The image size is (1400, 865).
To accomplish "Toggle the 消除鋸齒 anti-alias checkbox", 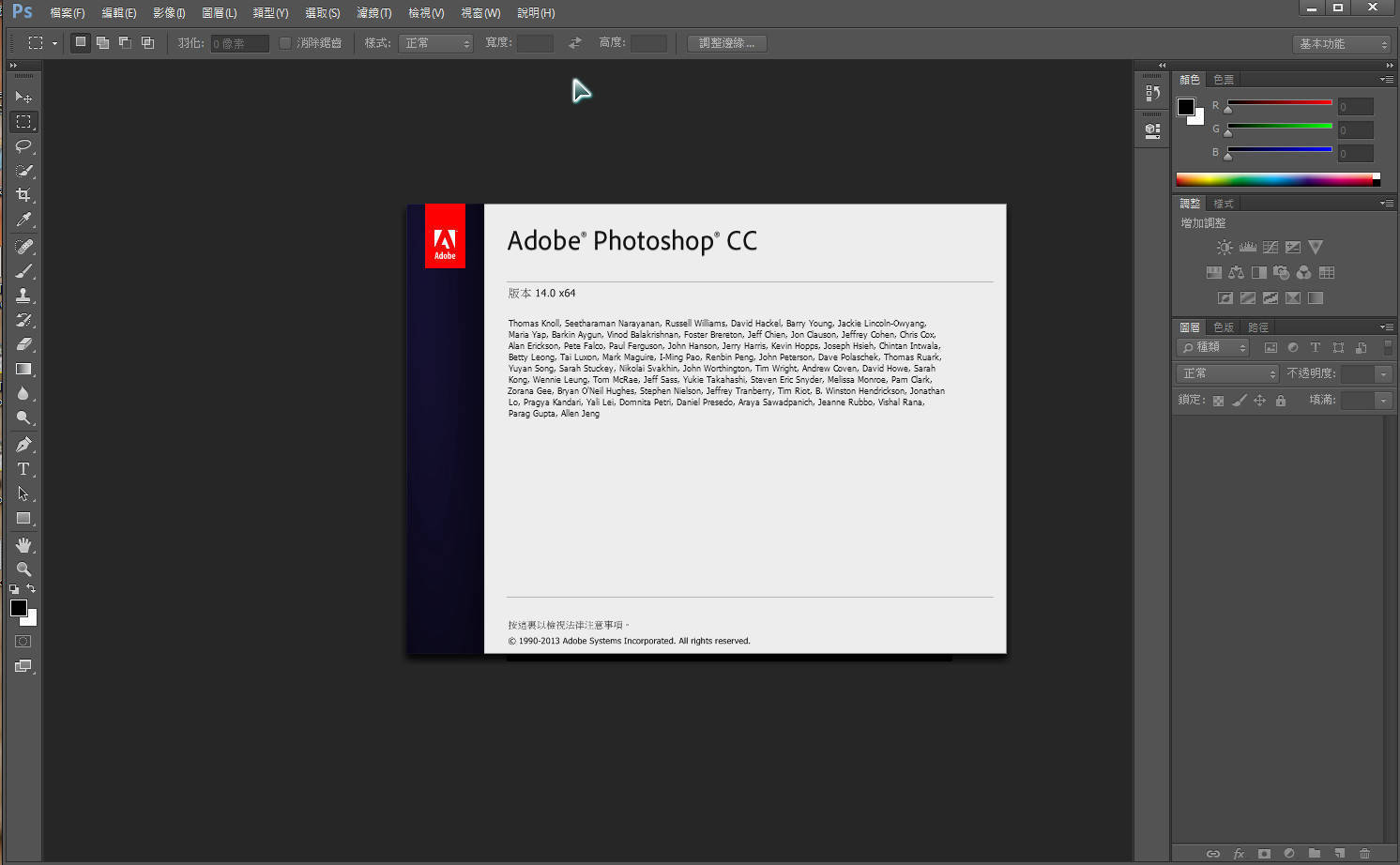I will click(284, 43).
